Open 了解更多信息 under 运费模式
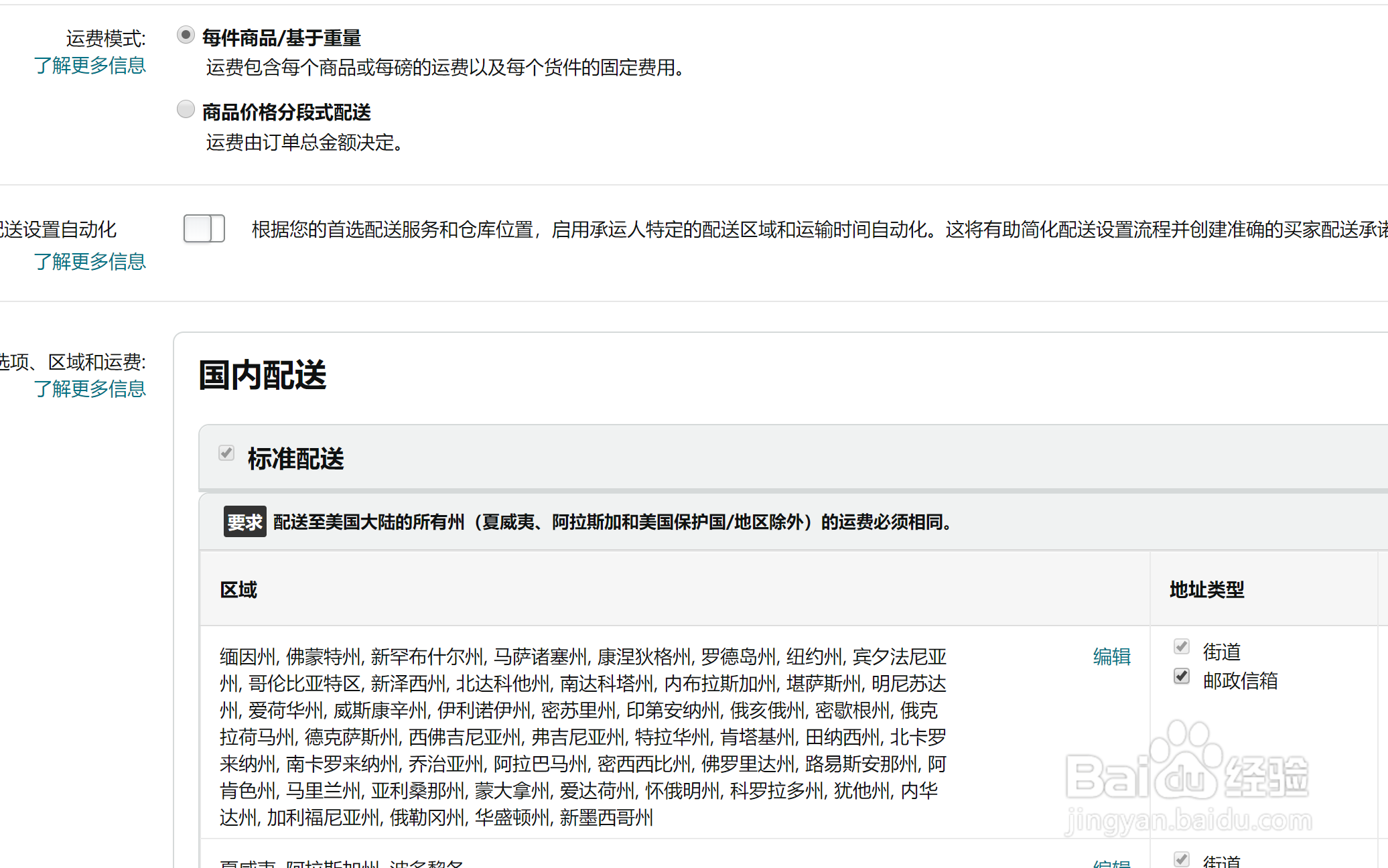Image resolution: width=1388 pixels, height=868 pixels. click(90, 66)
